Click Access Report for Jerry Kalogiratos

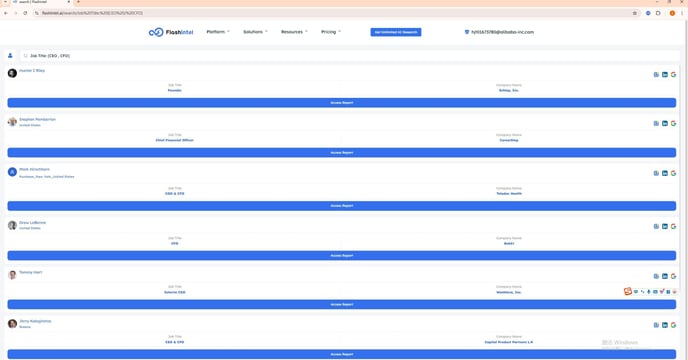point(342,354)
